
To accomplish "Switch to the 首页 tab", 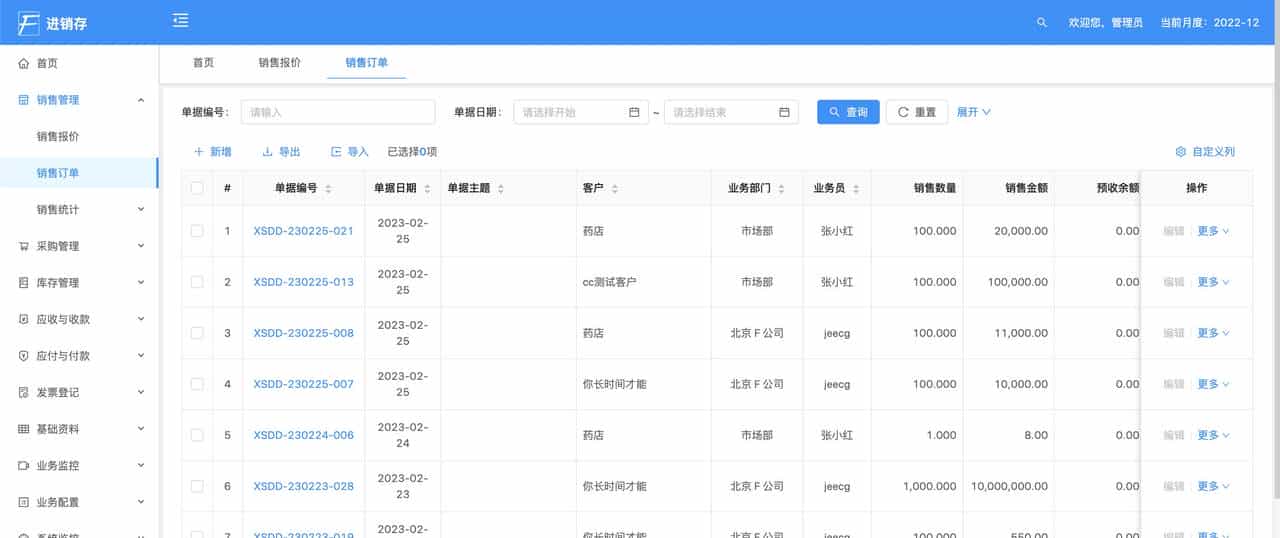I will pyautogui.click(x=203, y=62).
